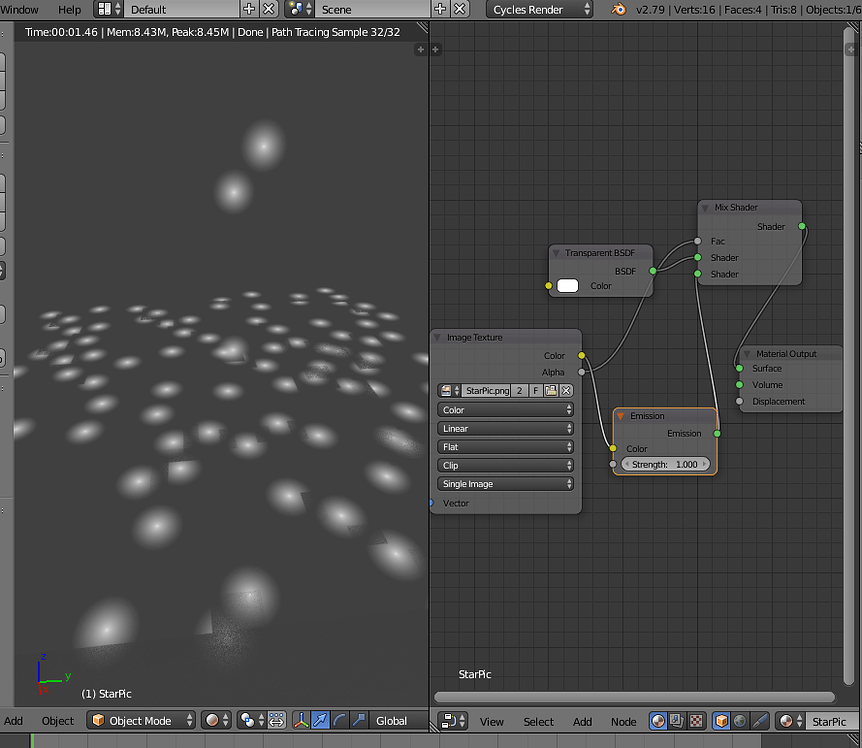The height and width of the screenshot is (748, 862).
Task: Open the Single Image source dropdown
Action: (506, 484)
